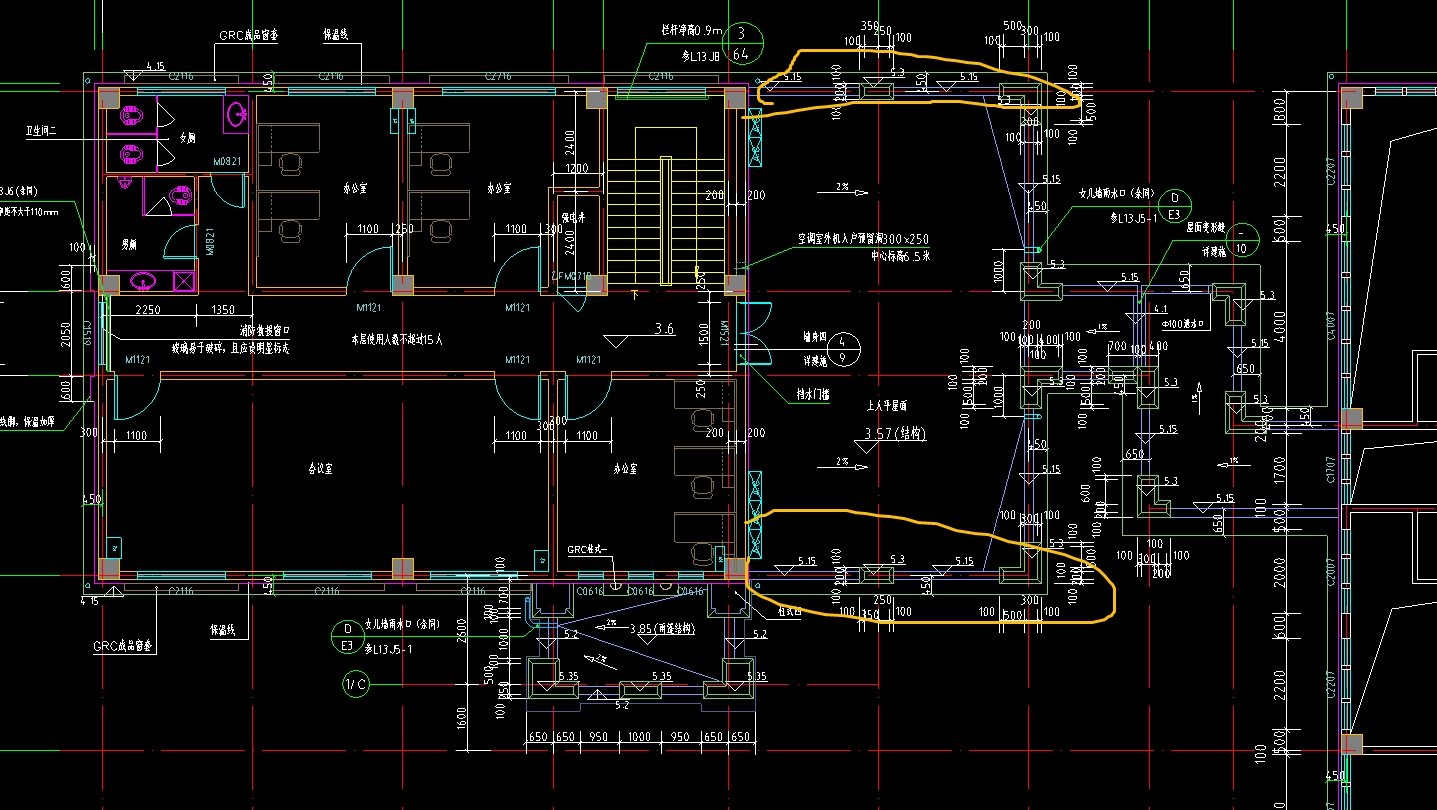Click the 空调室外机入户预留洞300×250 note
1437x810 pixels.
point(862,240)
